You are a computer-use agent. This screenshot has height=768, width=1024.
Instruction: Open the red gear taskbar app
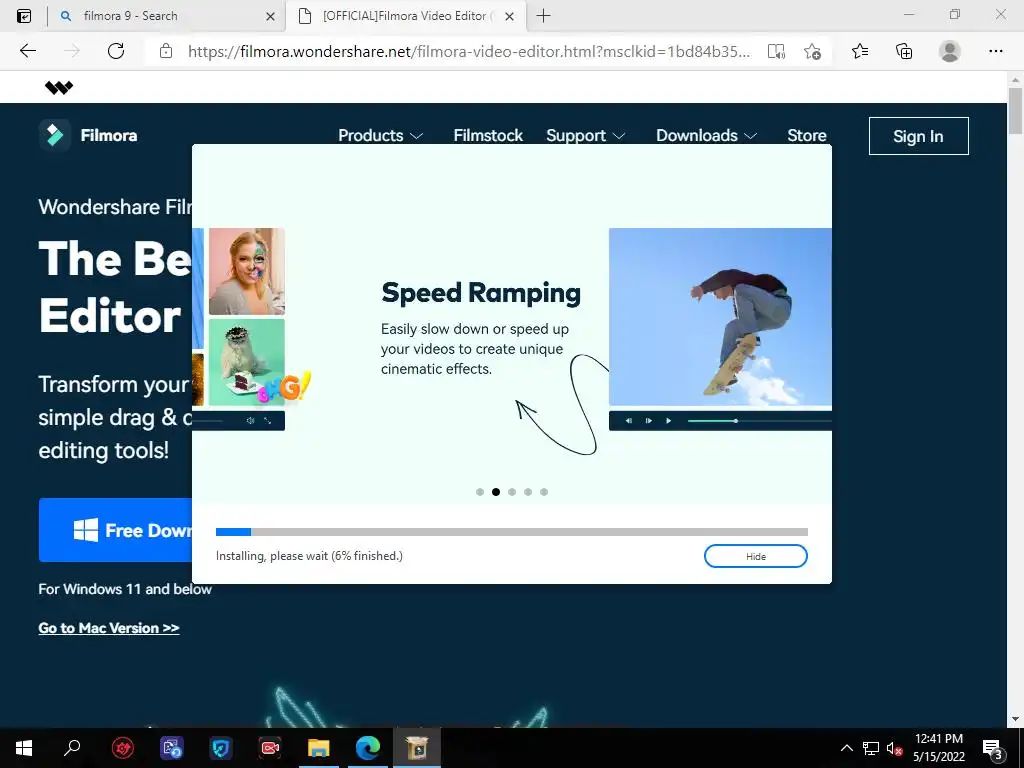click(x=122, y=748)
